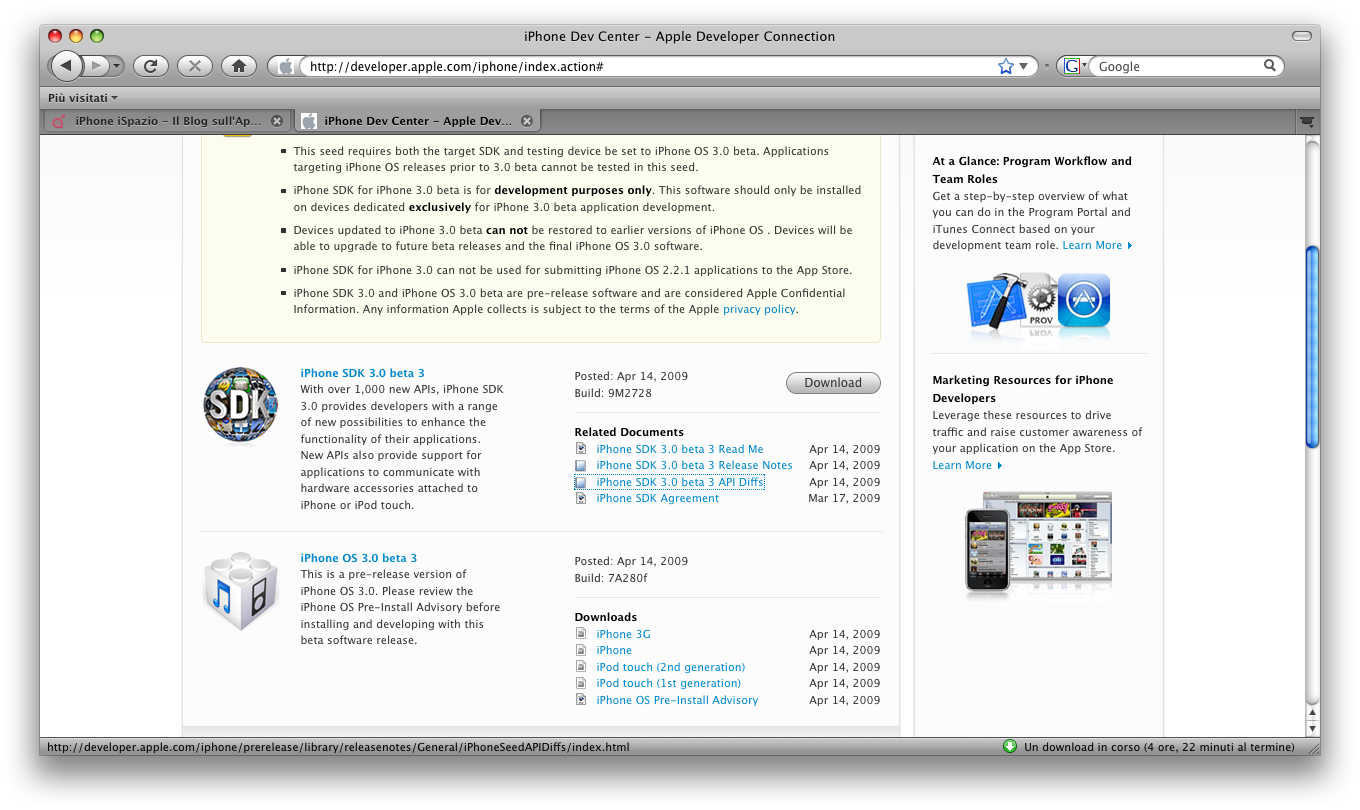Viewport: 1360px width, 810px height.
Task: Click the Xcode blueprint hammer icon
Action: pos(996,301)
